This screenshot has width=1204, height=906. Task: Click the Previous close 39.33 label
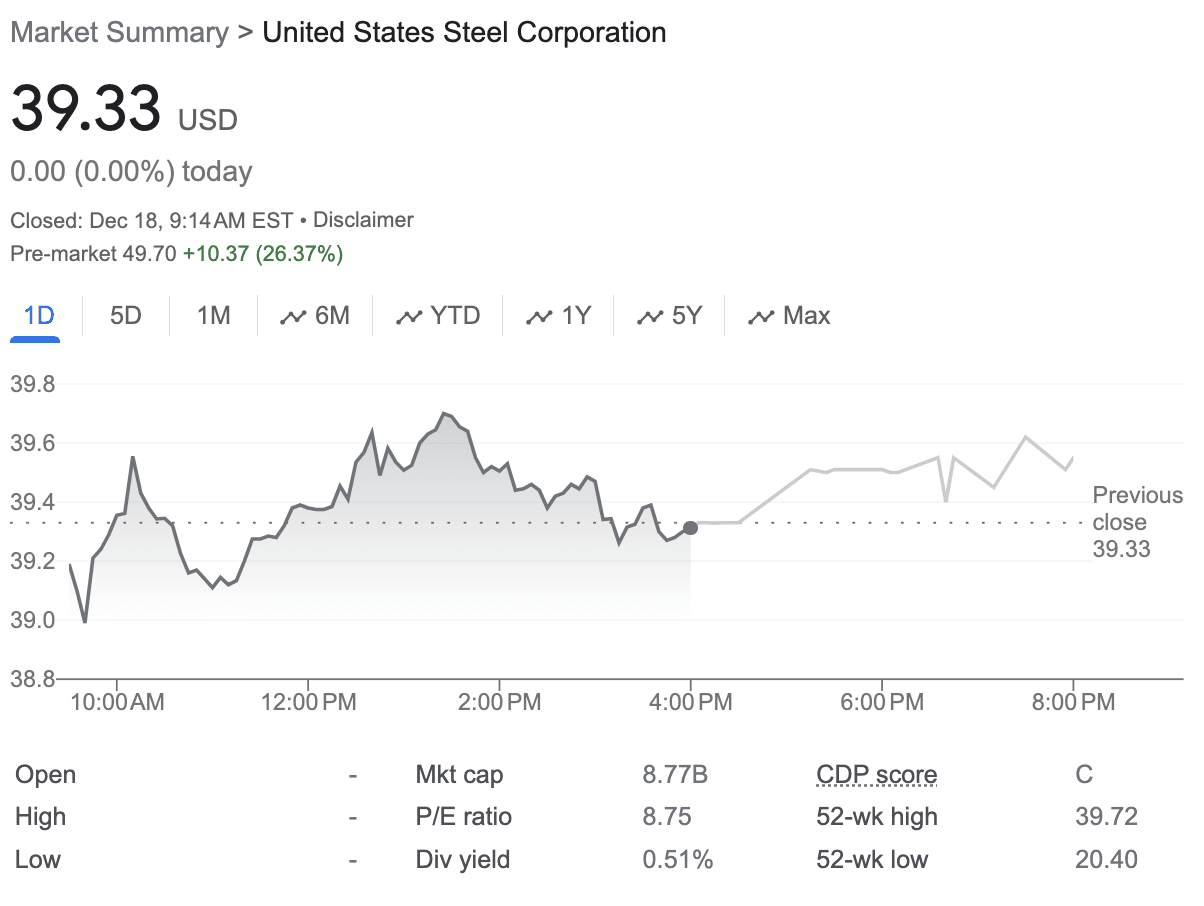(x=1137, y=522)
